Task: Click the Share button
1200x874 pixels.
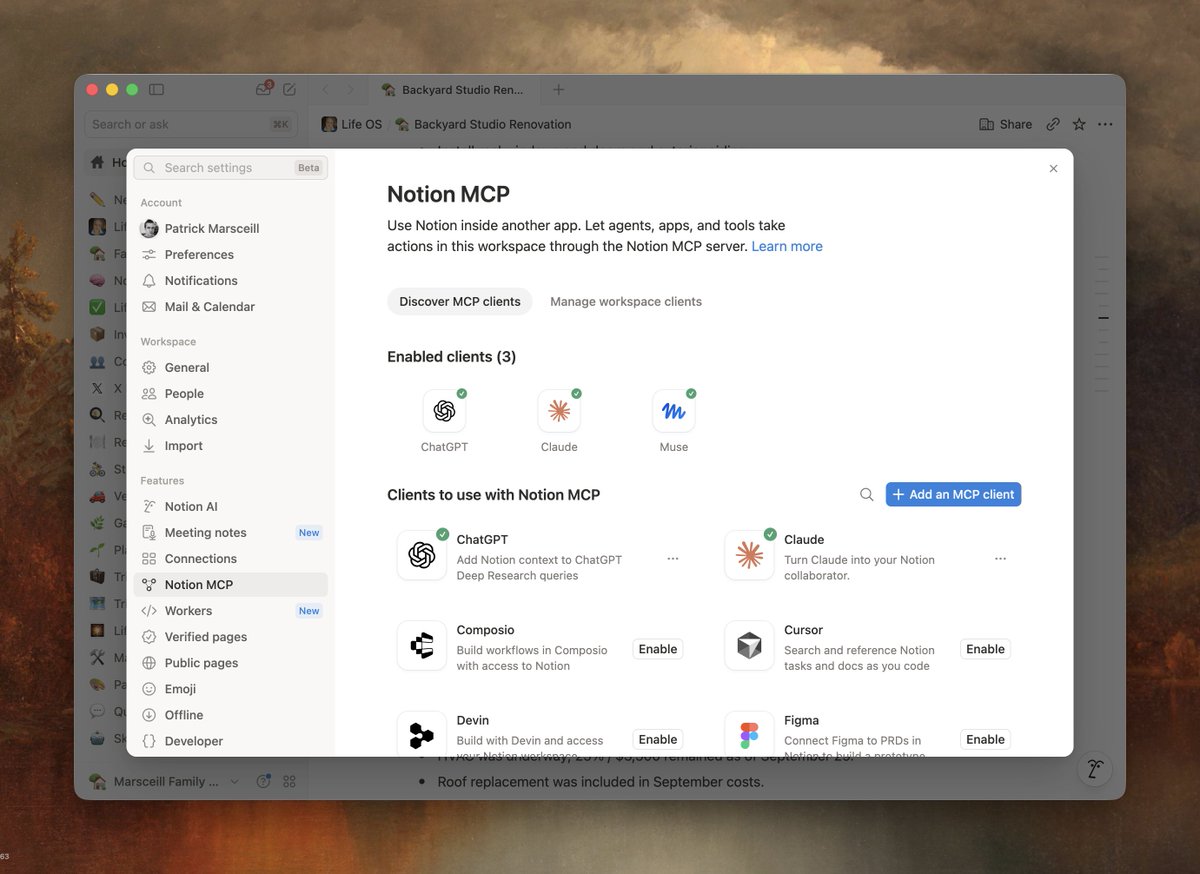Action: click(x=1006, y=124)
